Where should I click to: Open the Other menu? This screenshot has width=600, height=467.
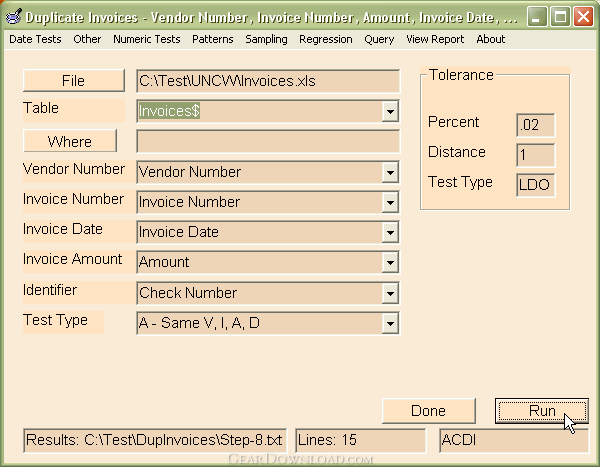[87, 39]
